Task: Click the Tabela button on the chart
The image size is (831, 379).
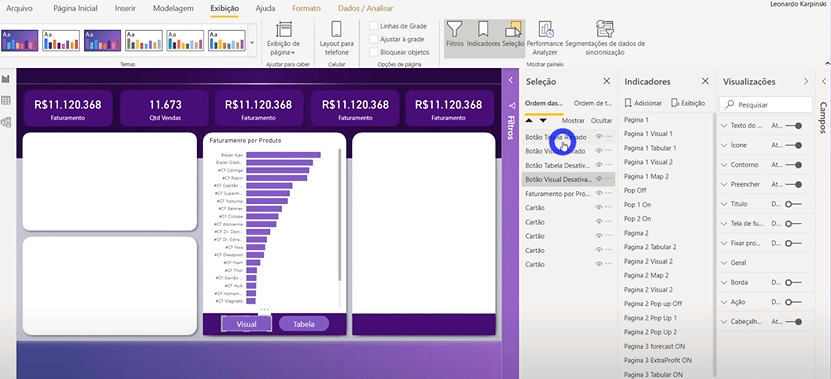Action: 304,324
